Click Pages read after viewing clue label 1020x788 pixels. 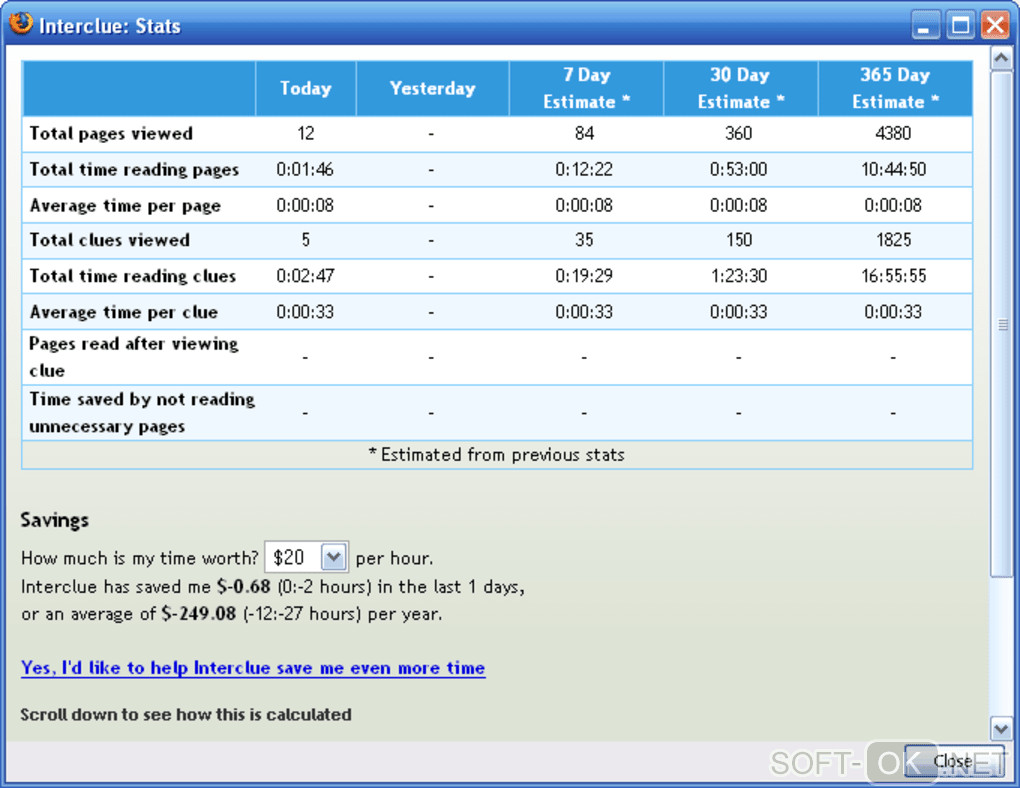pyautogui.click(x=134, y=357)
